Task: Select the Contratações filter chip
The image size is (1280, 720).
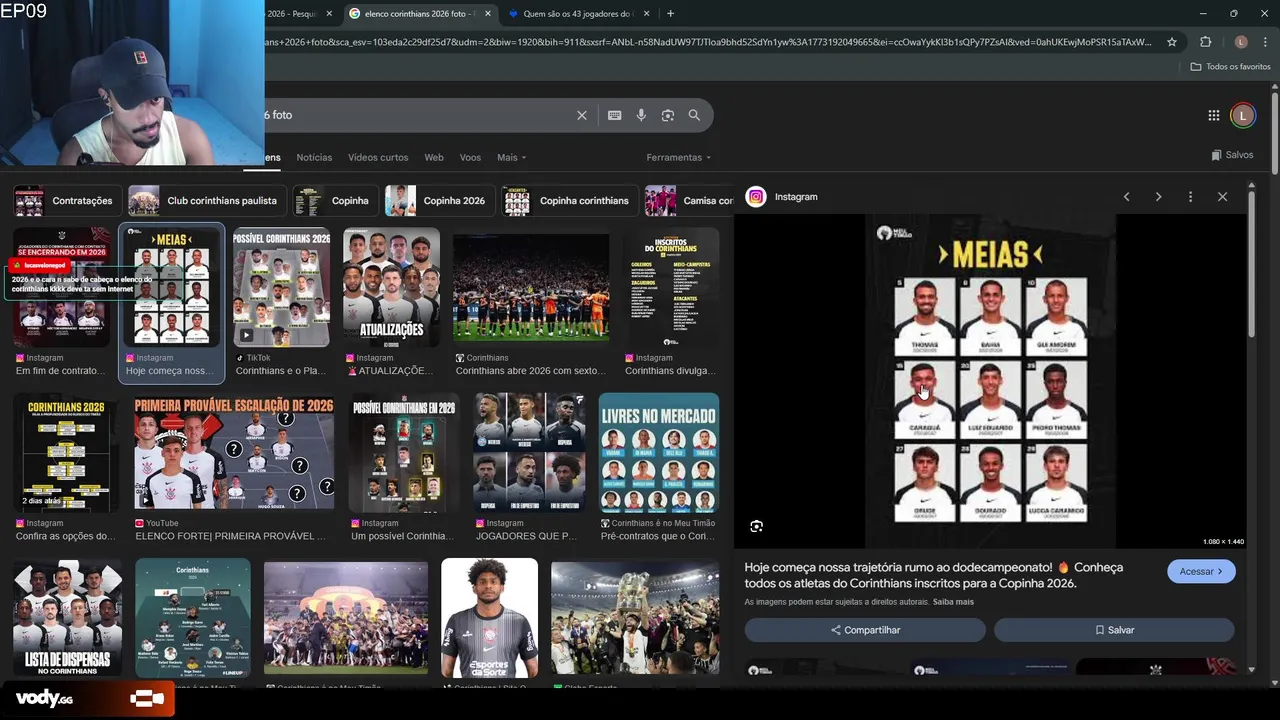Action: [67, 201]
